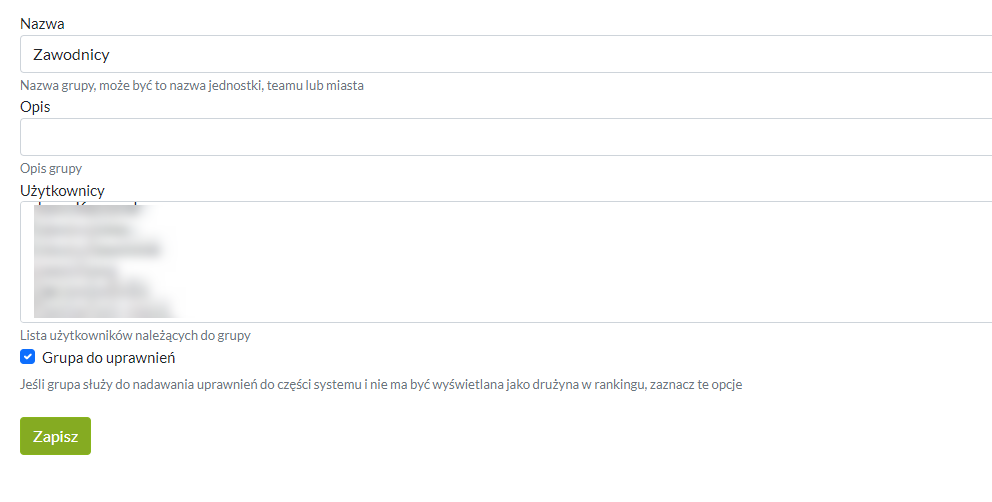The width and height of the screenshot is (992, 502).
Task: Click the Zapisz button
Action: point(55,436)
